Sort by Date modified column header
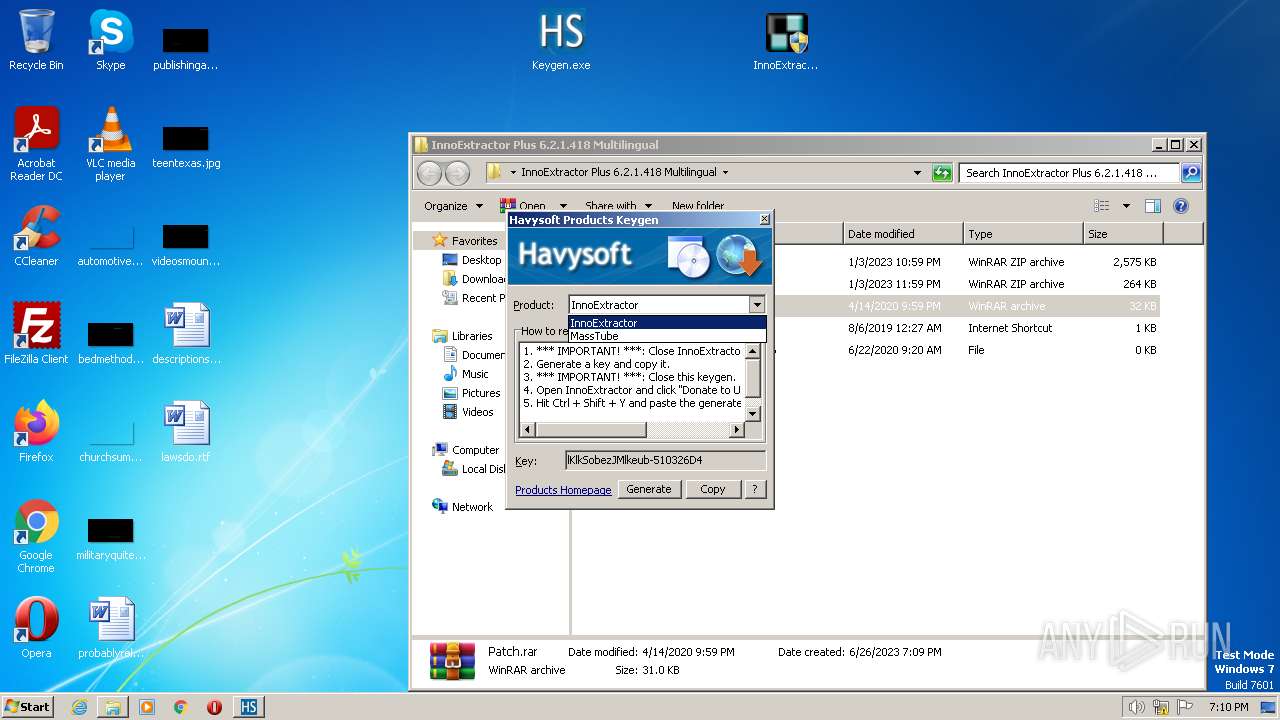 (x=903, y=234)
